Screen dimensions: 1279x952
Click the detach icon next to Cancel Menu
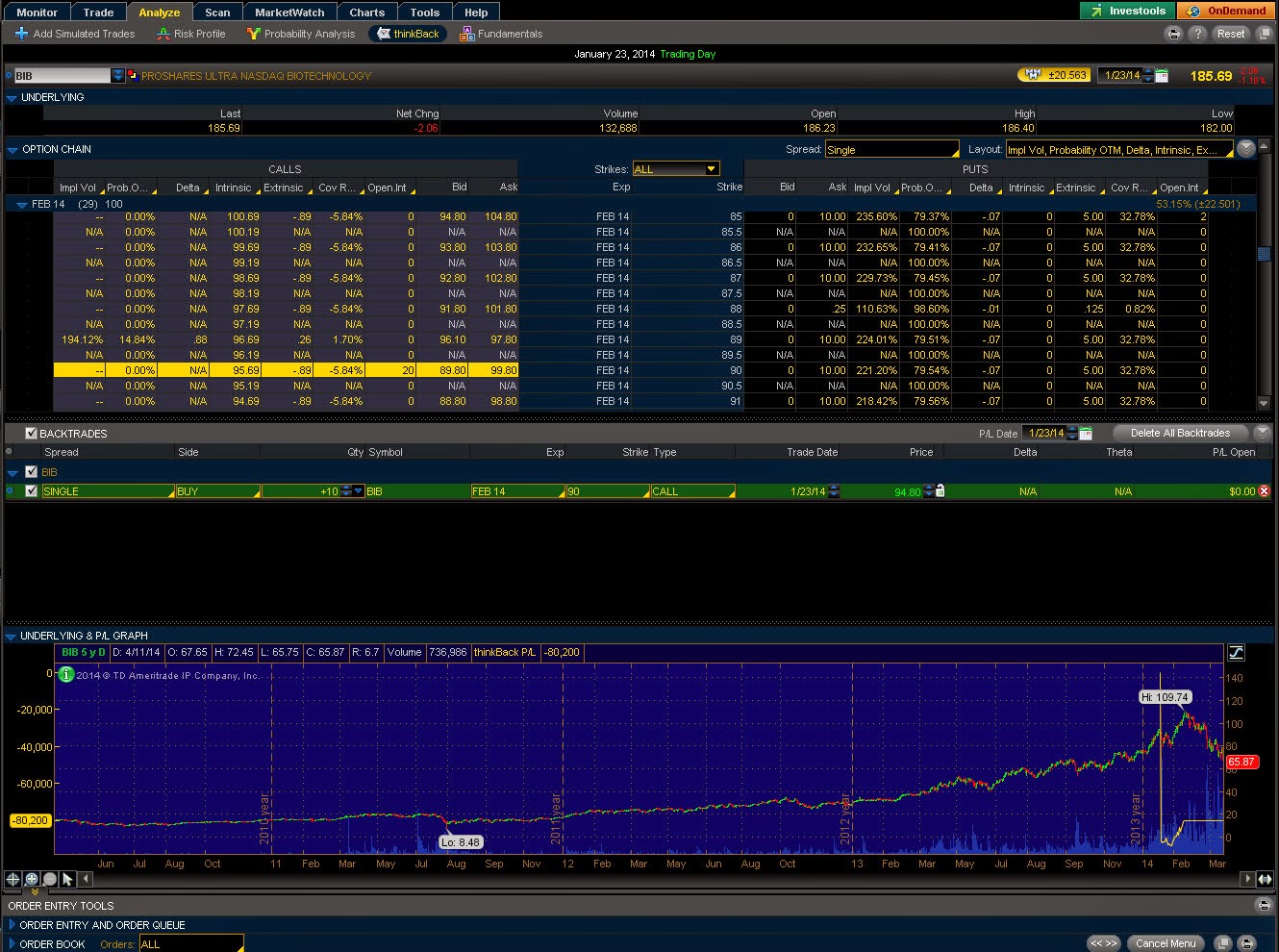point(1223,943)
